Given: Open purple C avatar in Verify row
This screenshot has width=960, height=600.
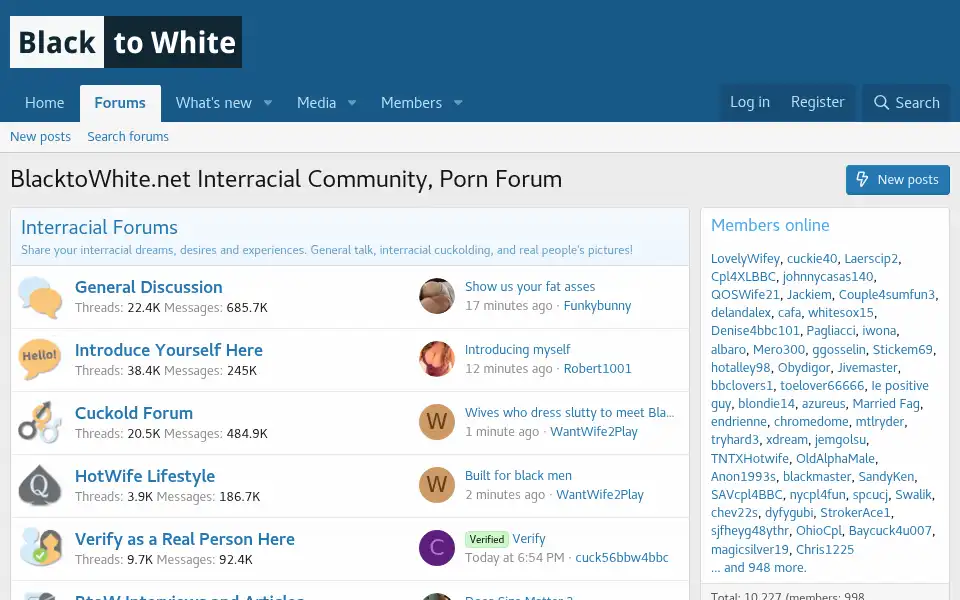Looking at the screenshot, I should [437, 548].
